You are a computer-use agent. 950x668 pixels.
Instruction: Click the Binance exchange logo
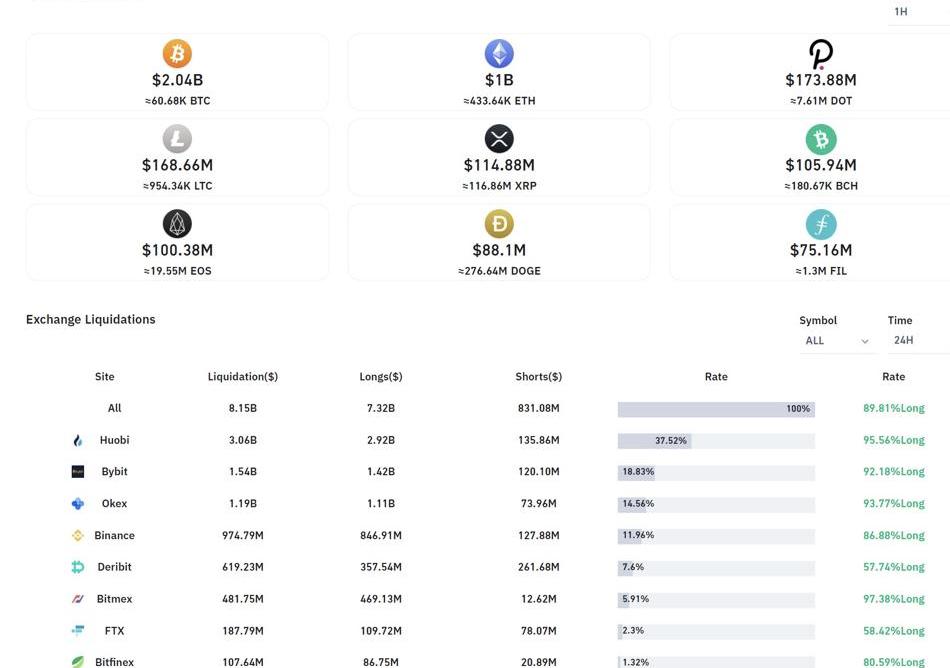tap(78, 535)
